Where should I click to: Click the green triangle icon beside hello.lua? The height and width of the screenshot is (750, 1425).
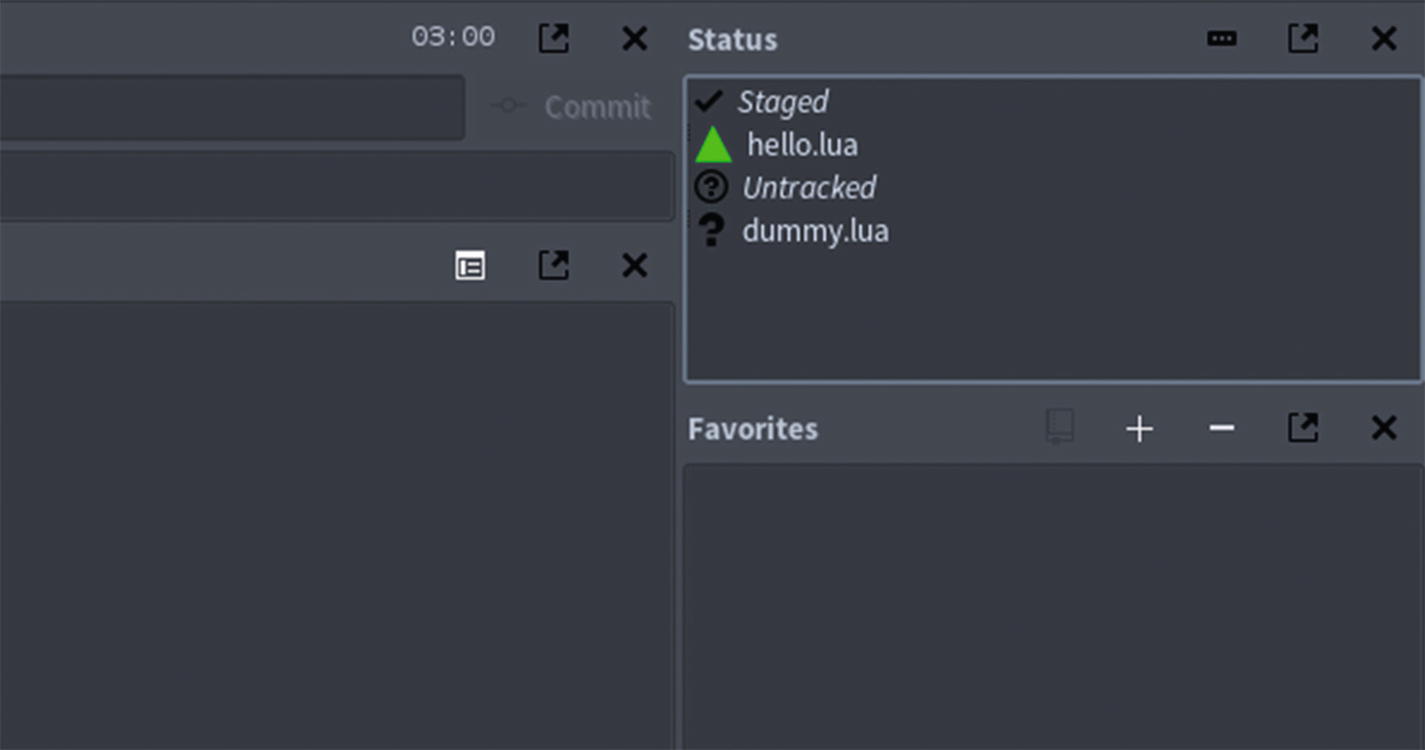[713, 145]
